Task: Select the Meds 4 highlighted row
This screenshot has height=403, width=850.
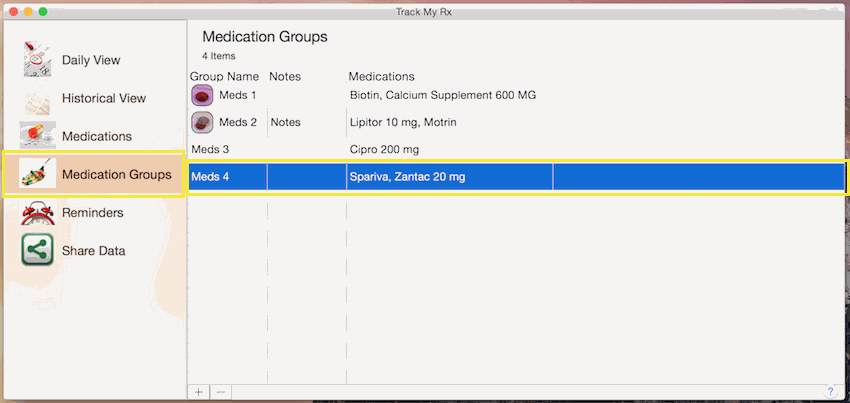Action: coord(517,177)
